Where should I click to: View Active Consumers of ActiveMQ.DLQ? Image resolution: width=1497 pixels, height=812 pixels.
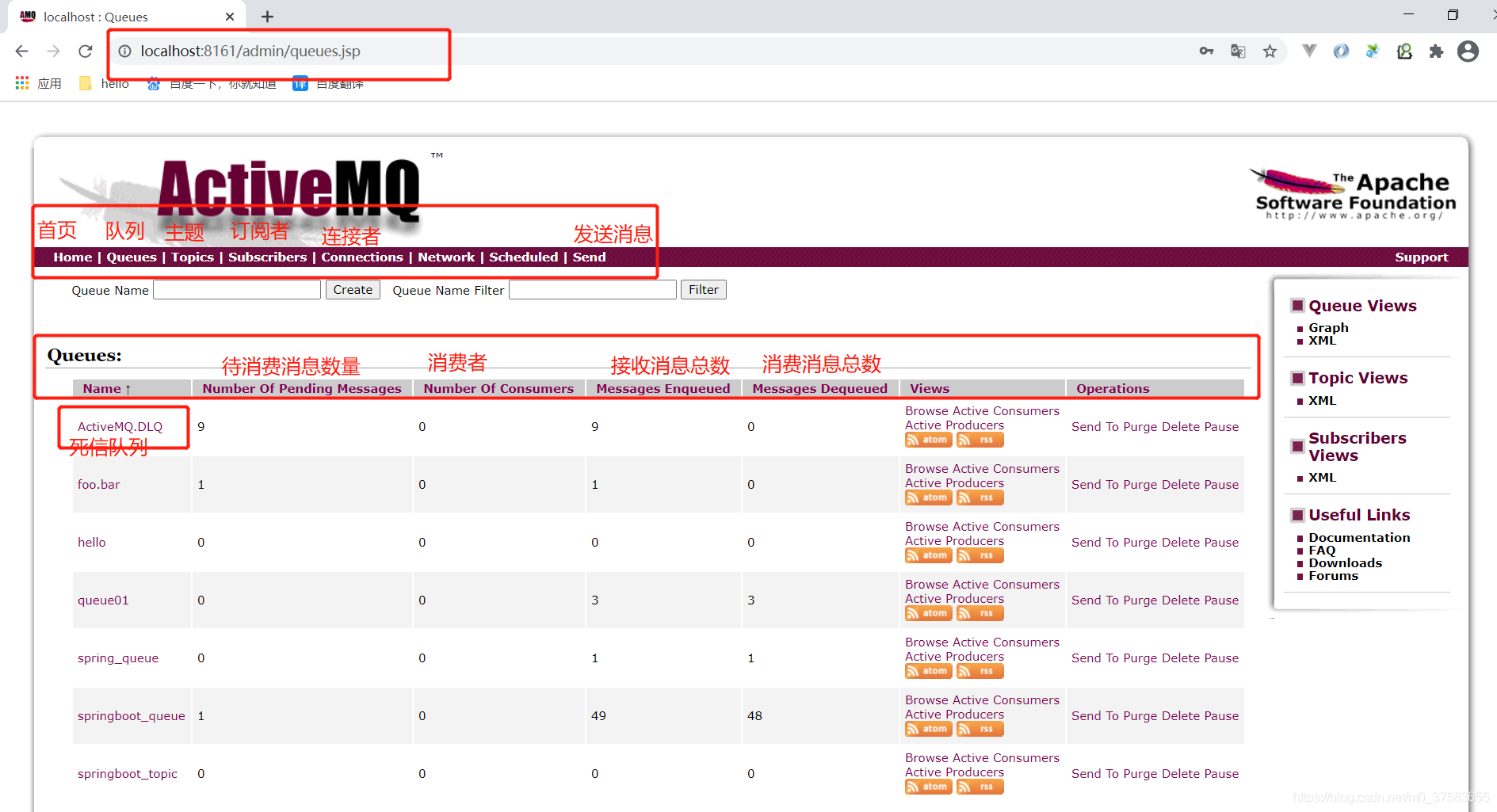coord(1006,411)
